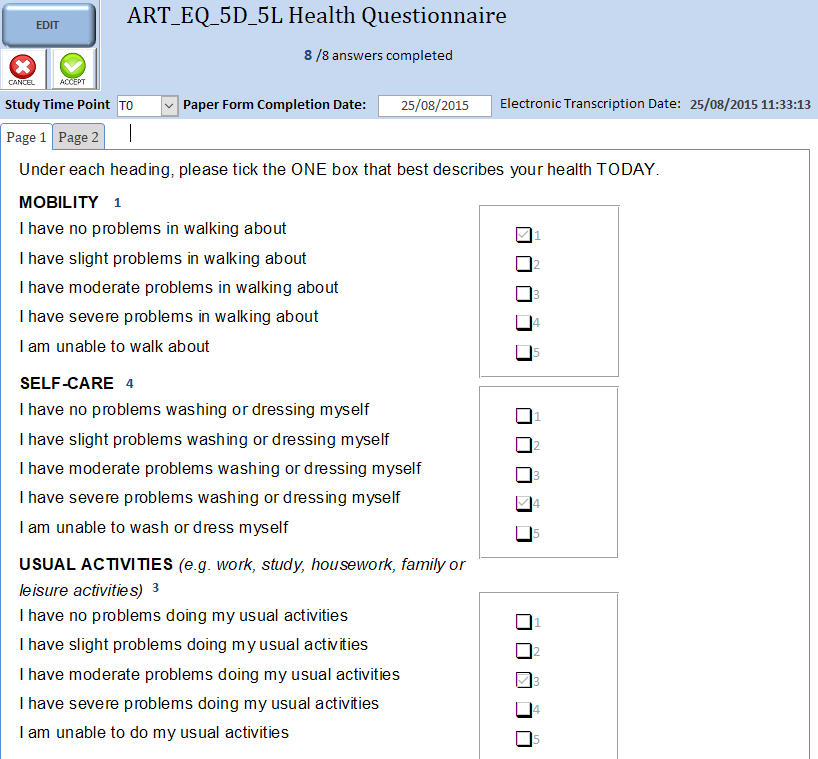This screenshot has width=818, height=759.
Task: Select Self-Care checkbox 5, unable to wash
Action: pyautogui.click(x=523, y=533)
